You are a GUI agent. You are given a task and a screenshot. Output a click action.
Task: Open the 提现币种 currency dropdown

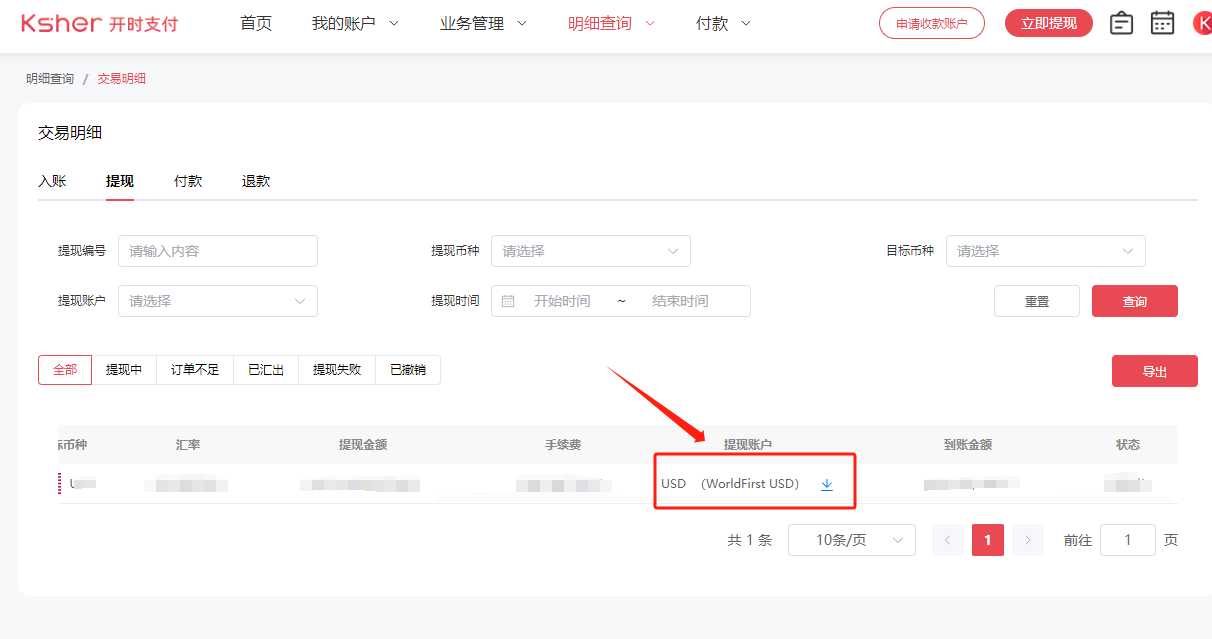click(x=590, y=251)
